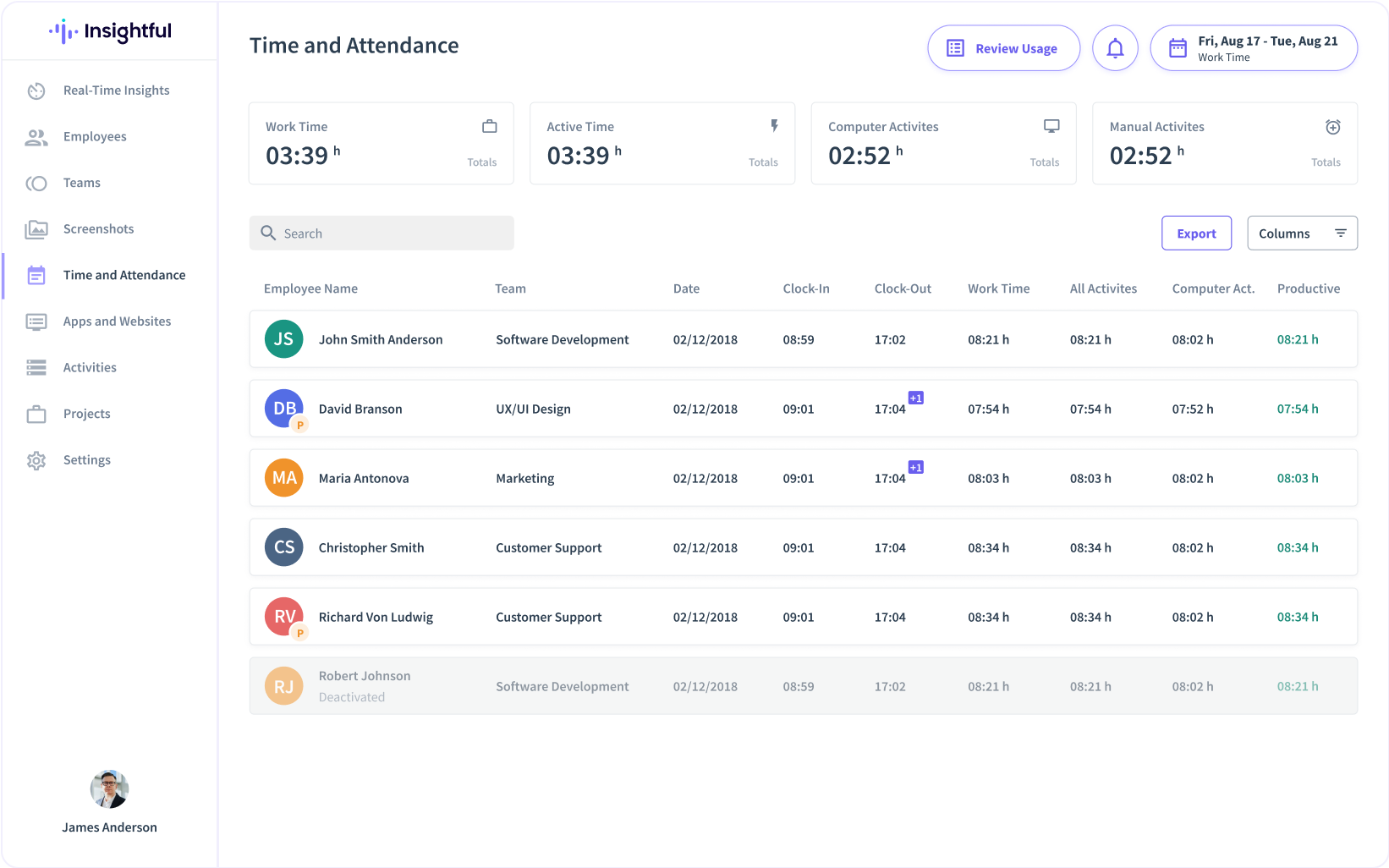
Task: Click the lightning icon on Active Time card
Action: pyautogui.click(x=774, y=126)
